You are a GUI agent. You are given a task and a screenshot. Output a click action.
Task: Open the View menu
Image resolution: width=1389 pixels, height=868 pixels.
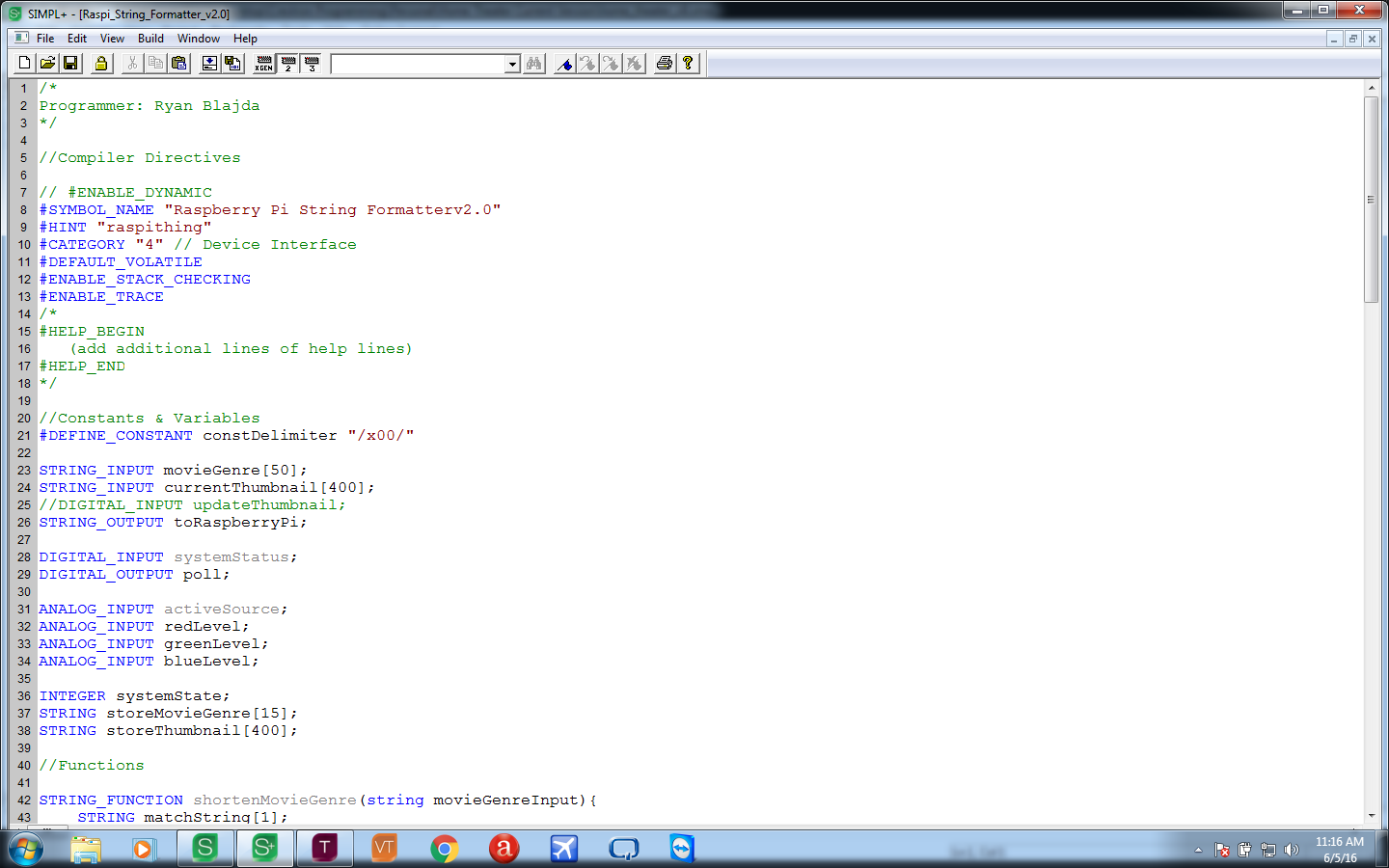[112, 39]
